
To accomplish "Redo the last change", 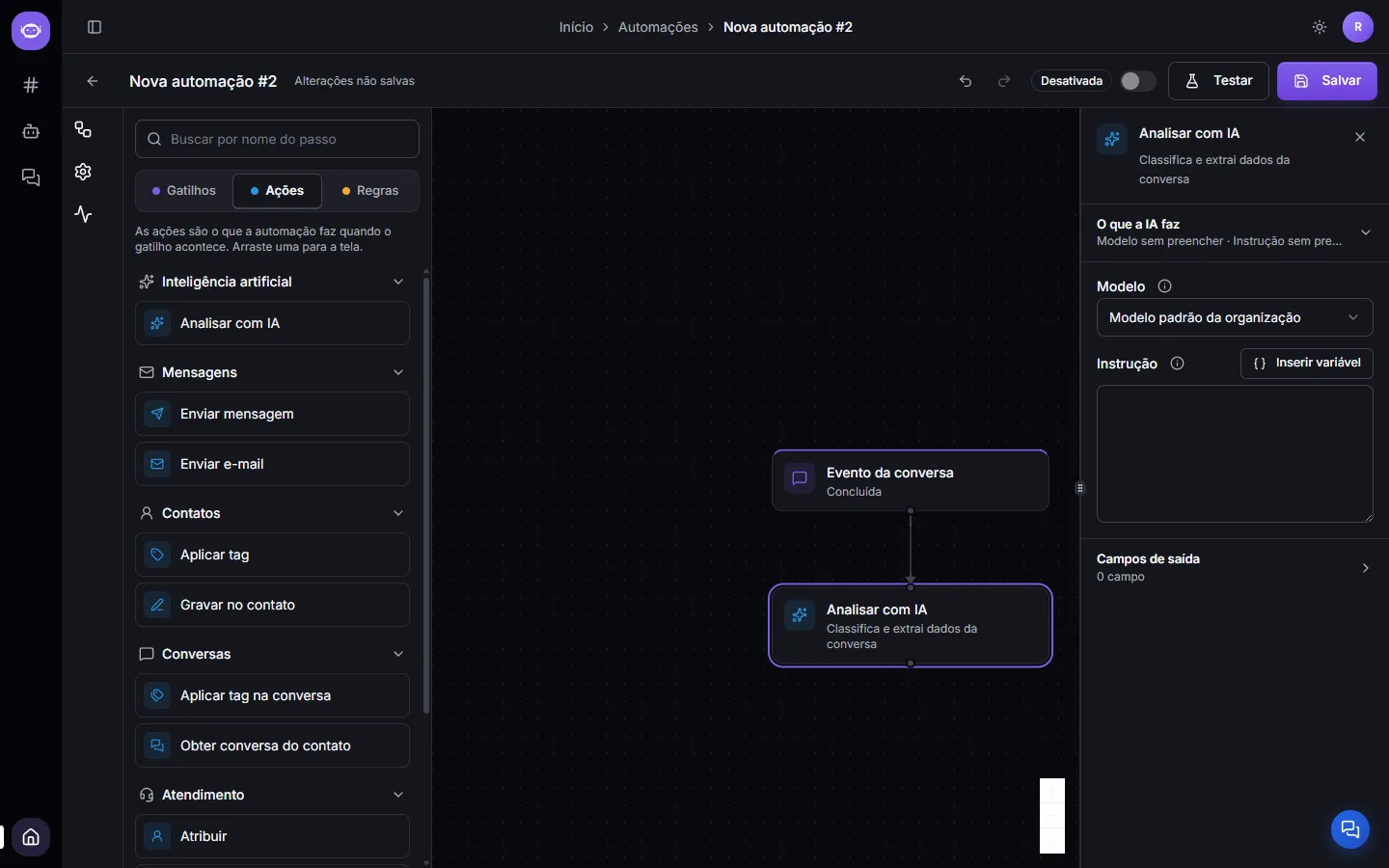I will pyautogui.click(x=1004, y=81).
